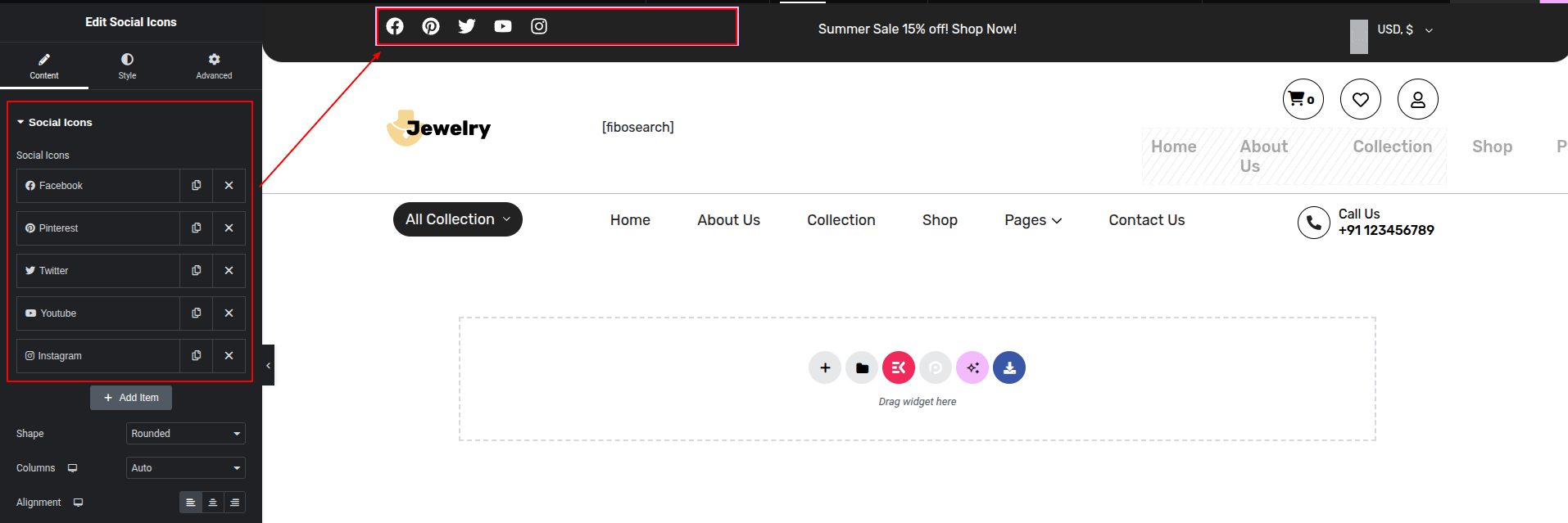Click the YouTube icon in top bar
Viewport: 1568px width, 523px height.
click(503, 26)
